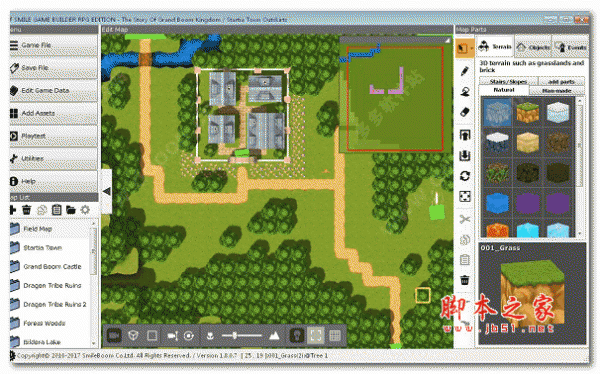Pick the sand block terrain tile
The width and height of the screenshot is (600, 374).
[x=527, y=143]
